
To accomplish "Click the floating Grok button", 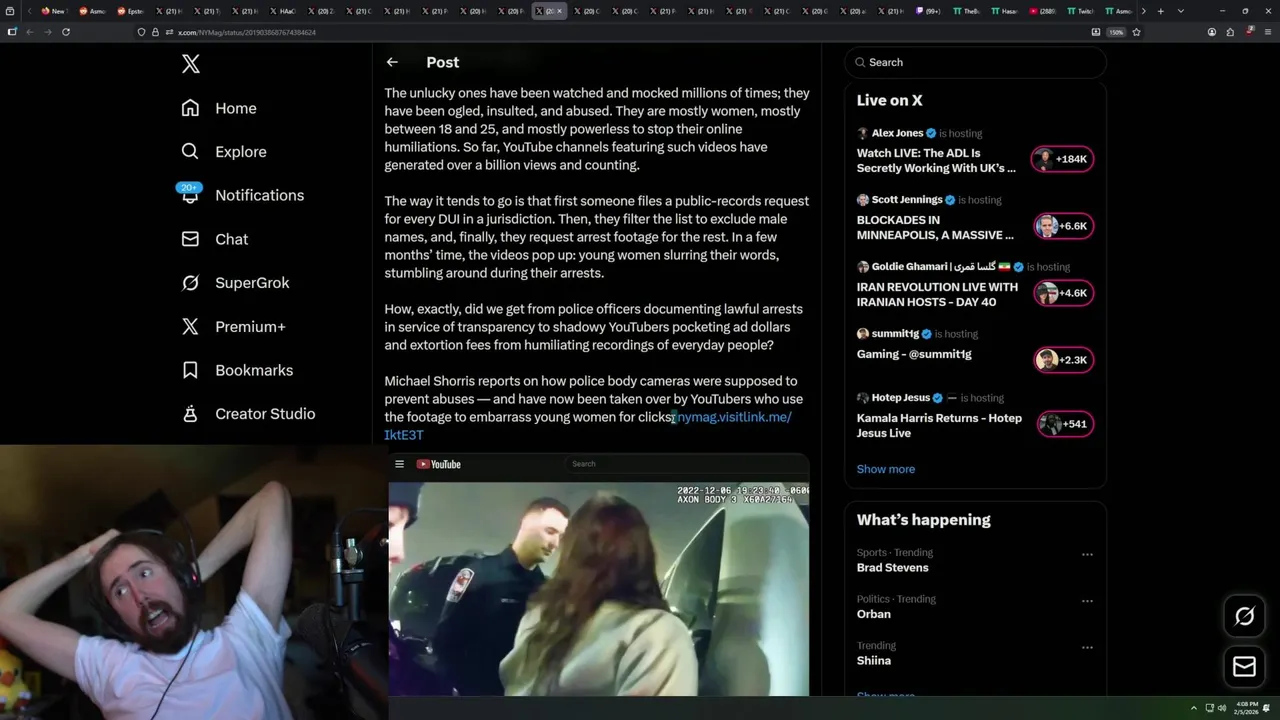I will 1244,617.
